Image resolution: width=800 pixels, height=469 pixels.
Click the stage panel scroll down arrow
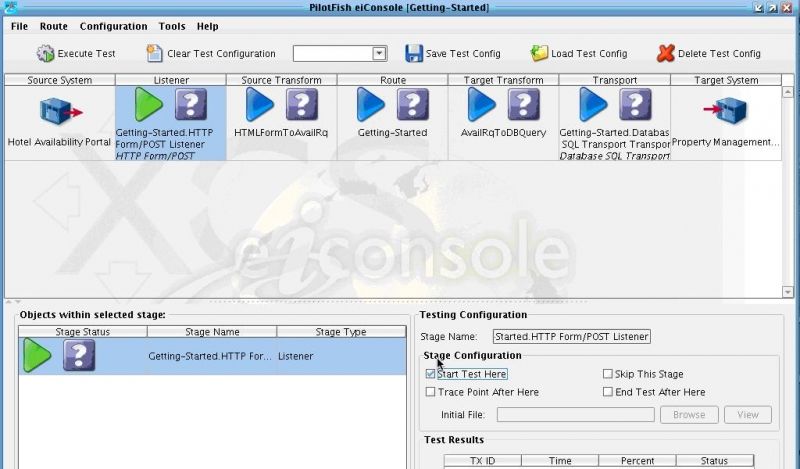tap(787, 291)
